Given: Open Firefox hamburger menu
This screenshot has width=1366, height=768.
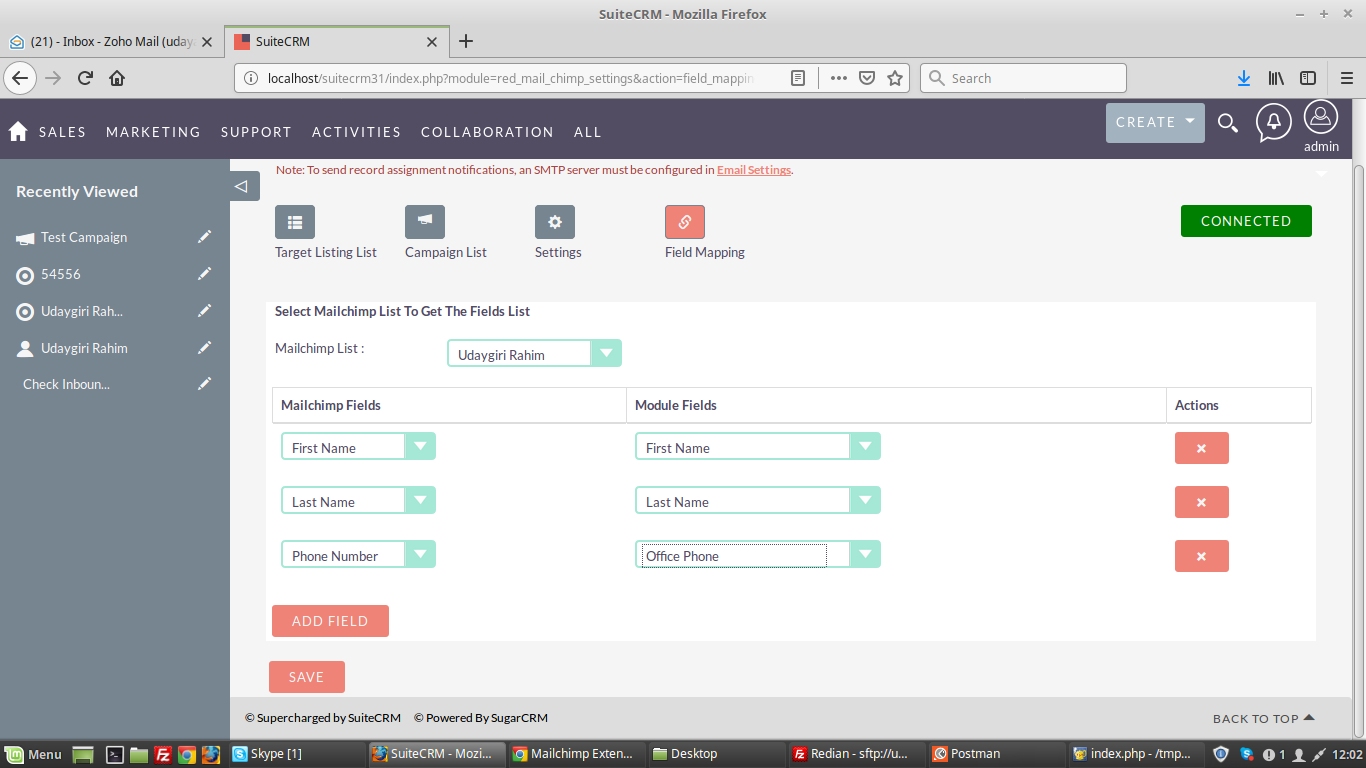Looking at the screenshot, I should [1347, 78].
